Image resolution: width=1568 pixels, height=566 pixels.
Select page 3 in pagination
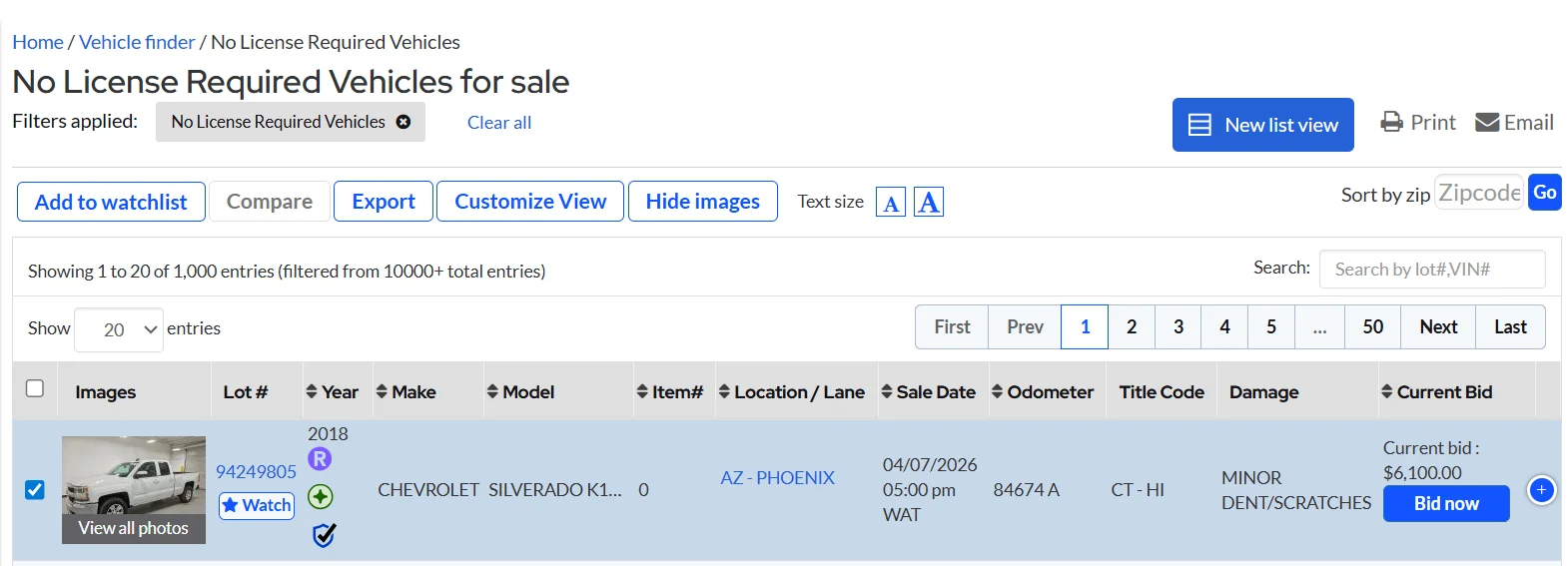1178,326
